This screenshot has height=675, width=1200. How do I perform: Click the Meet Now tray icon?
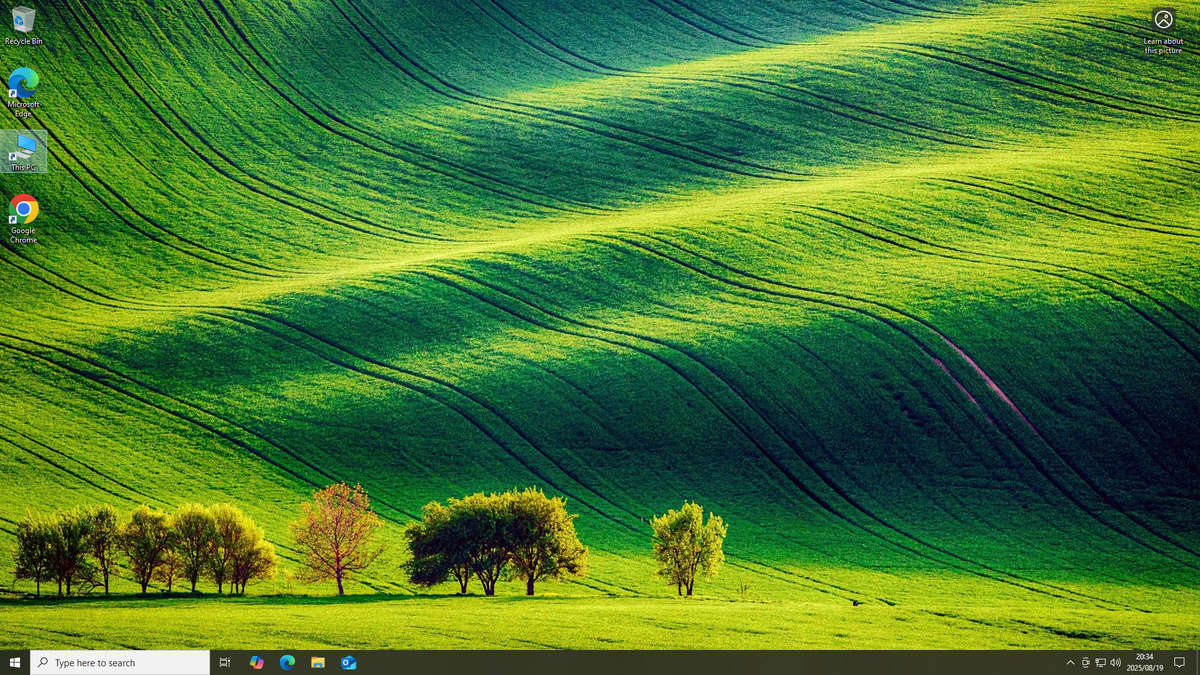coord(1085,662)
